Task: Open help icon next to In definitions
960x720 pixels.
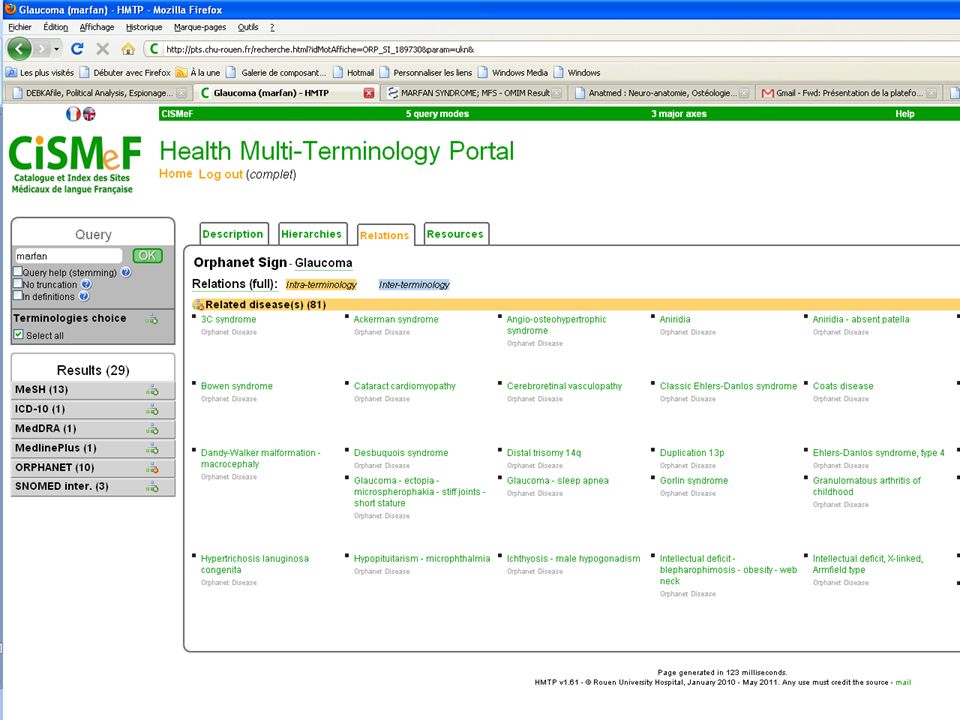Action: click(84, 296)
